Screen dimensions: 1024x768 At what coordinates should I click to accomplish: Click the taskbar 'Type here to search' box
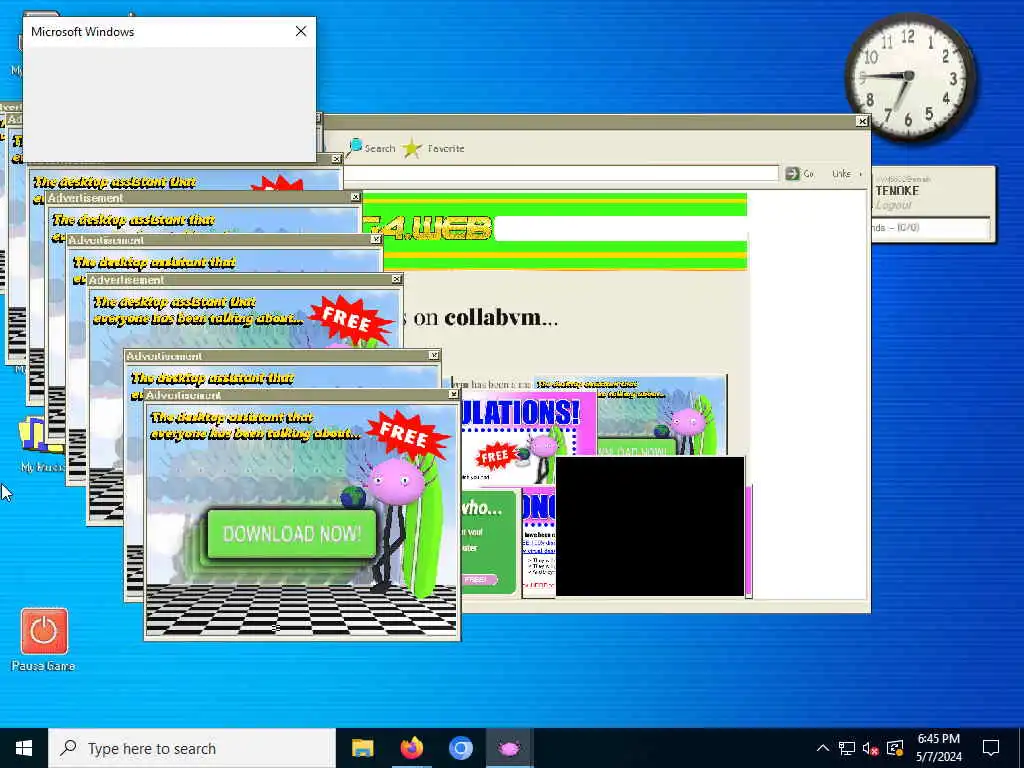point(192,748)
